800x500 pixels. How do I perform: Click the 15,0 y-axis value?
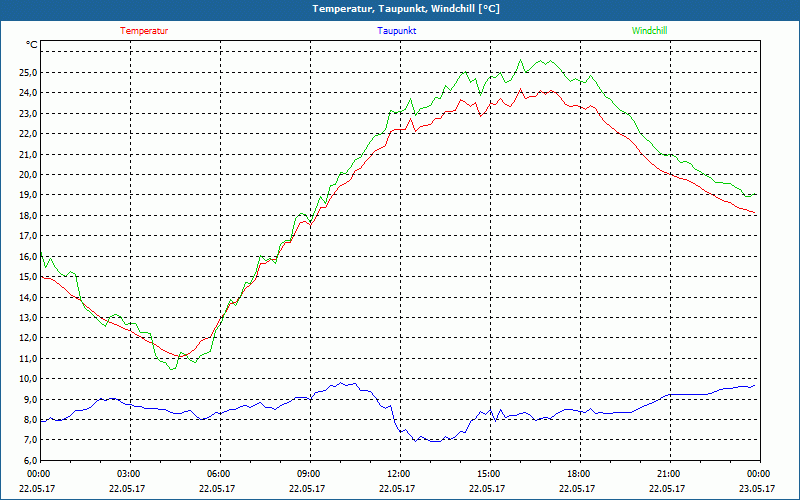click(x=28, y=277)
